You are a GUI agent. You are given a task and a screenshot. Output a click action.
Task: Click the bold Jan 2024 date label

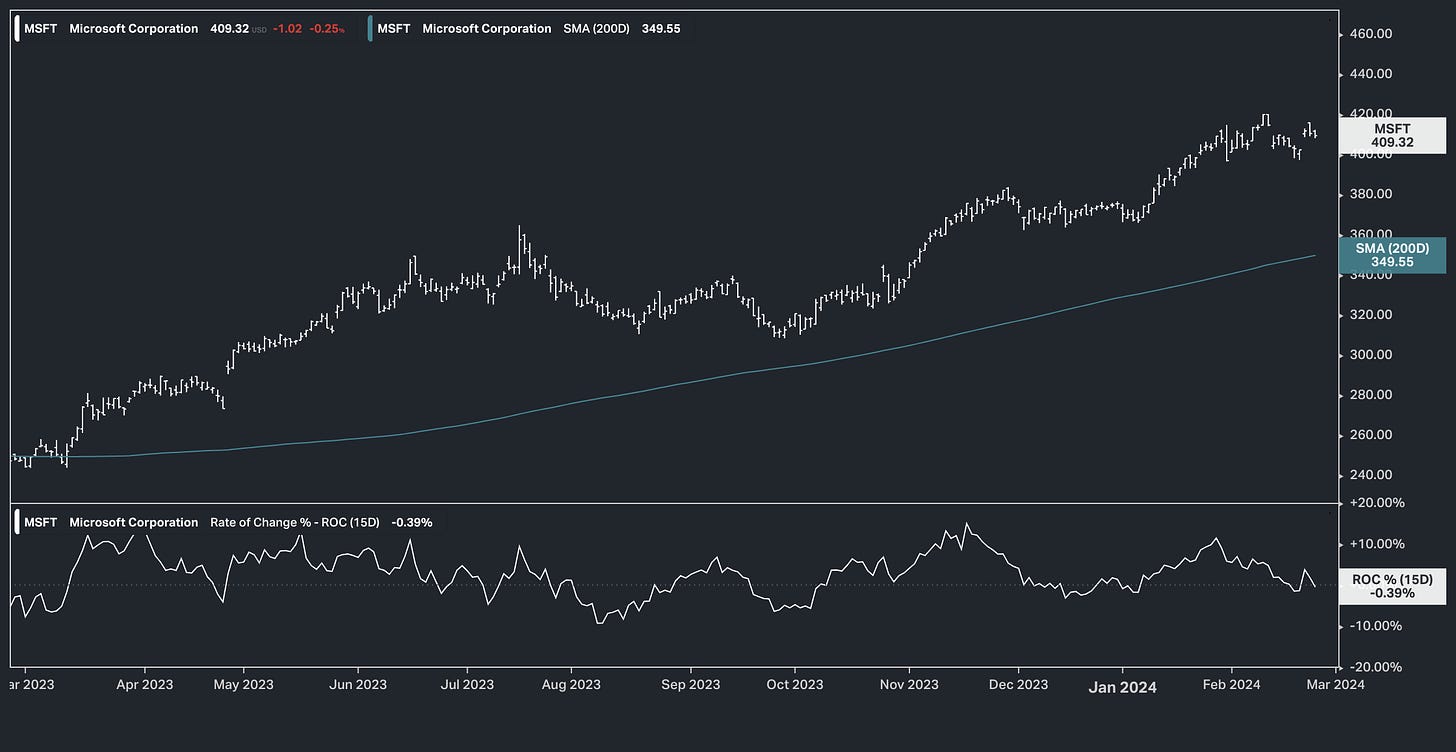pos(1123,687)
